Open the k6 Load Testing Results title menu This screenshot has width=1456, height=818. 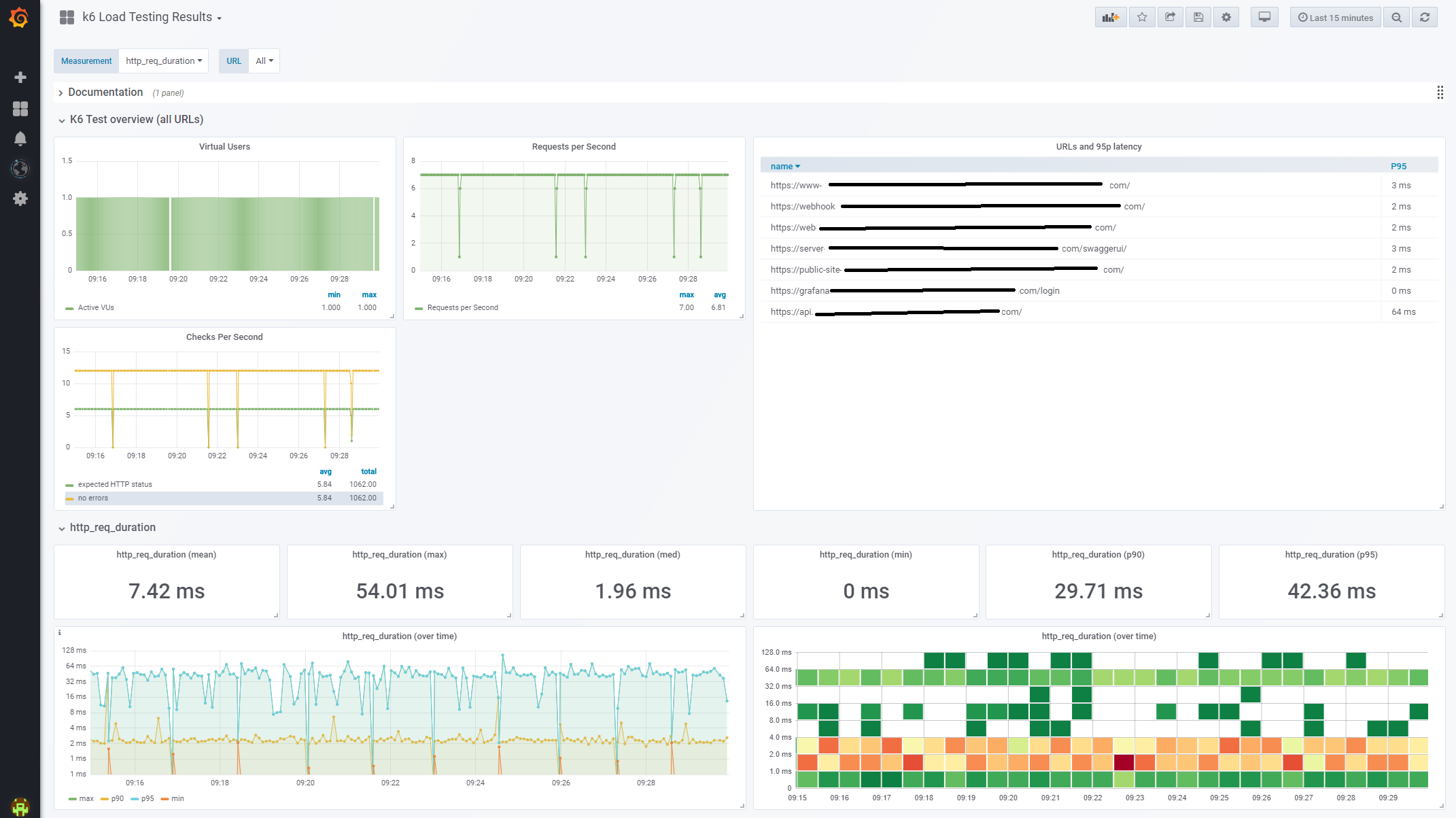click(152, 18)
